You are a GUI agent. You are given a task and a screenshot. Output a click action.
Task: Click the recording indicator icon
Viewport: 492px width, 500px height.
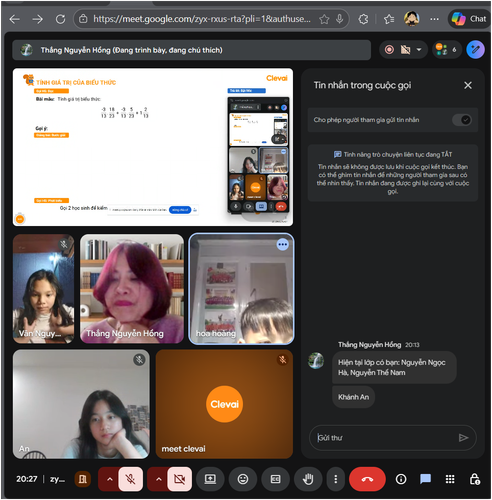389,50
